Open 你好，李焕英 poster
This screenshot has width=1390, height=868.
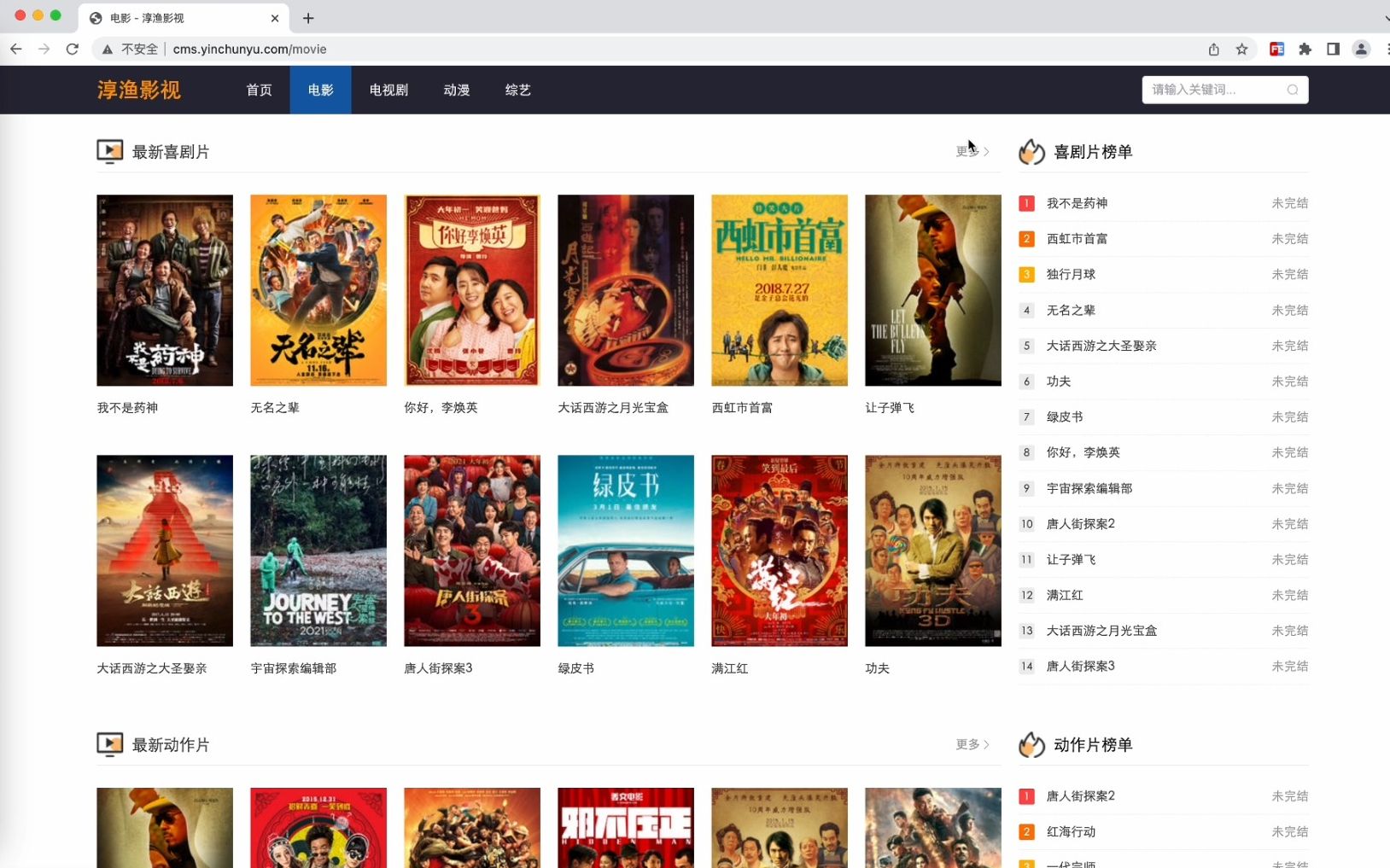tap(472, 290)
